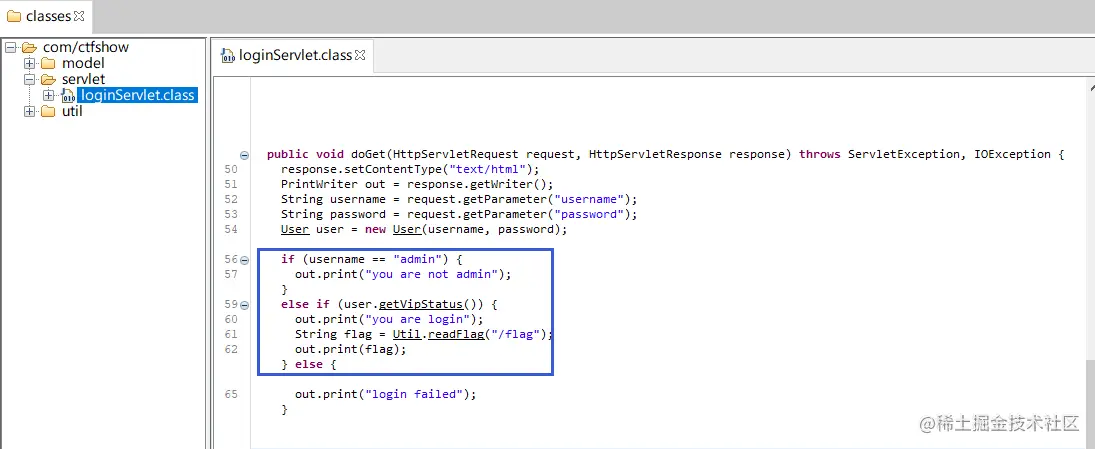Click the servlet folder icon
1095x449 pixels.
coord(48,80)
